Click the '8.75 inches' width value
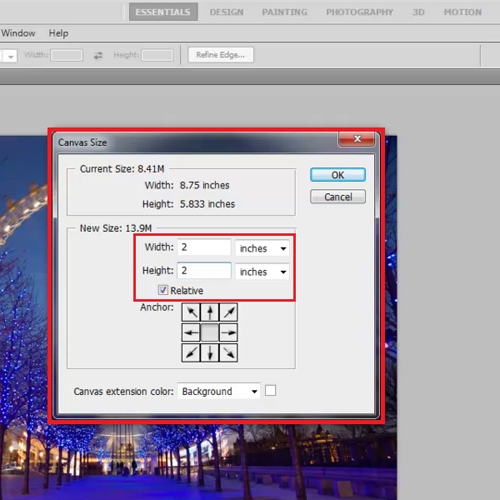 coord(205,185)
